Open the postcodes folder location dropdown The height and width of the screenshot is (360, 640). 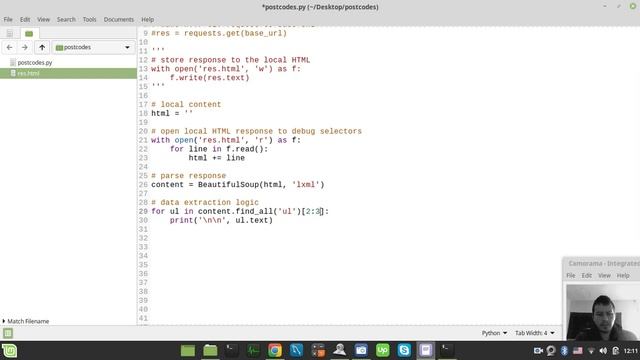(x=93, y=47)
